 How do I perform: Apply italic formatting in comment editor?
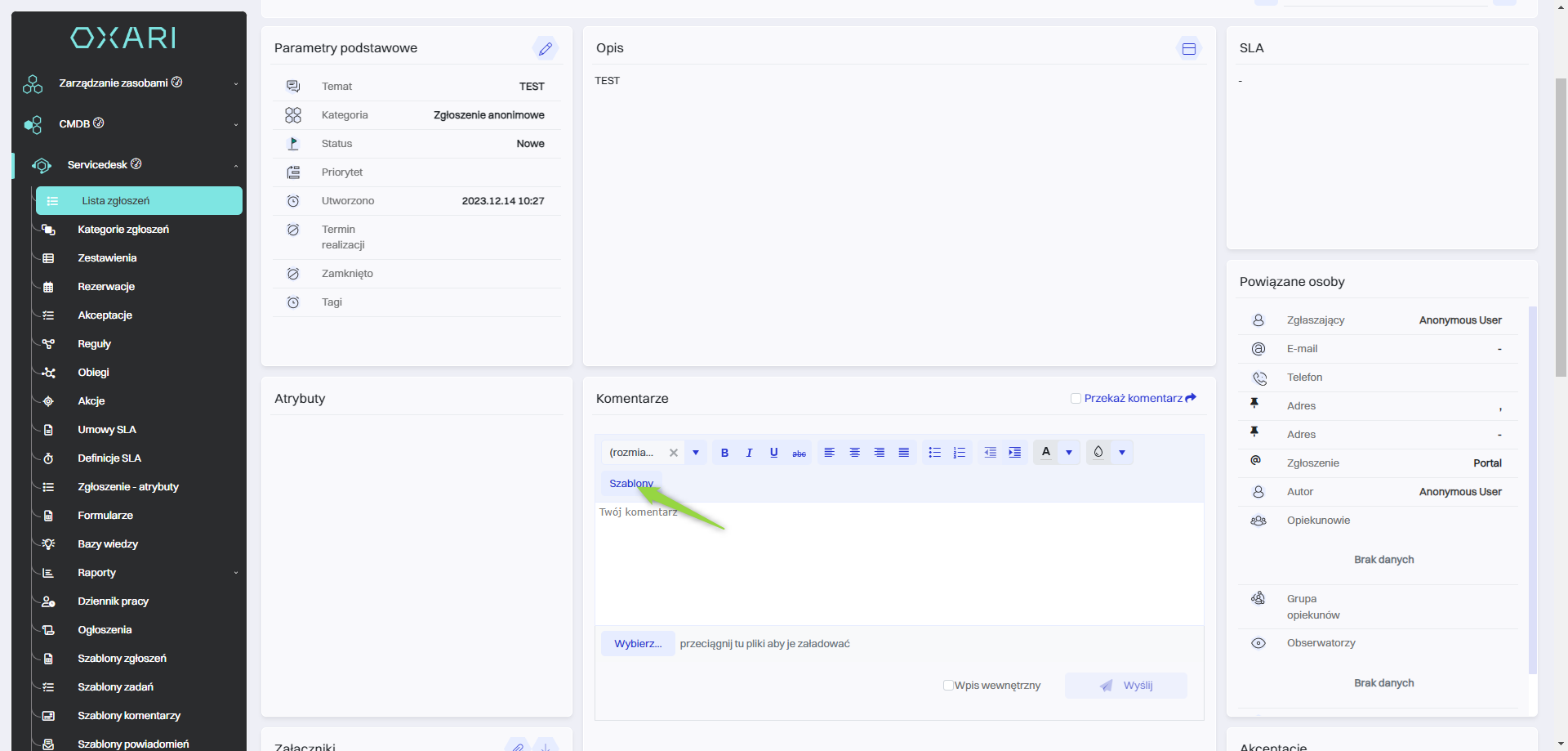[x=749, y=453]
